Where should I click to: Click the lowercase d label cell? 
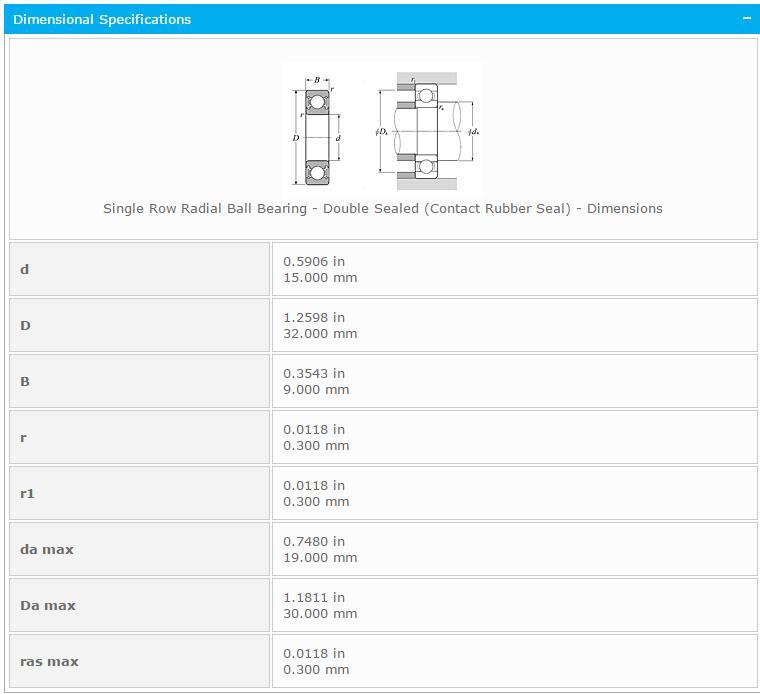[139, 269]
